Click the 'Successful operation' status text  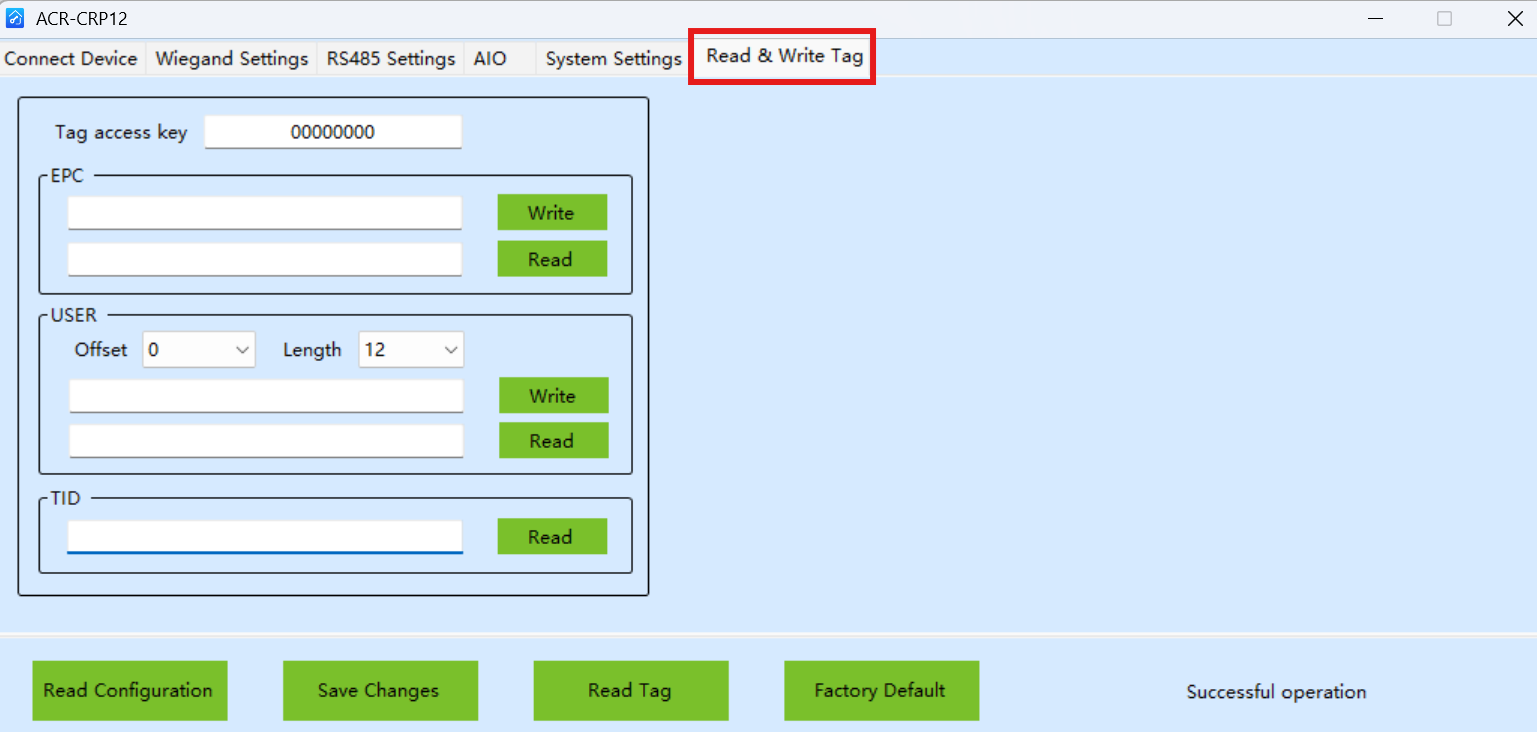[x=1276, y=691]
